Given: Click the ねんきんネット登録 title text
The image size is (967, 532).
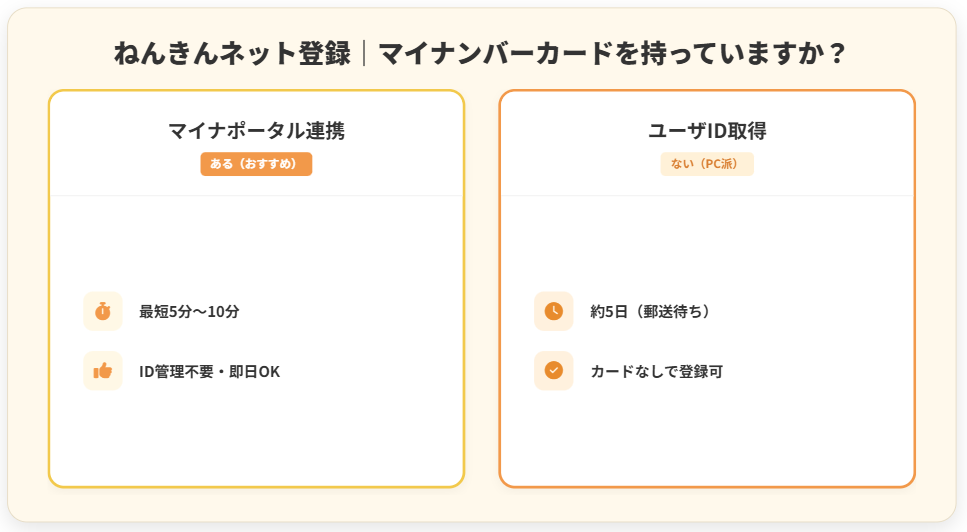Looking at the screenshot, I should 232,53.
